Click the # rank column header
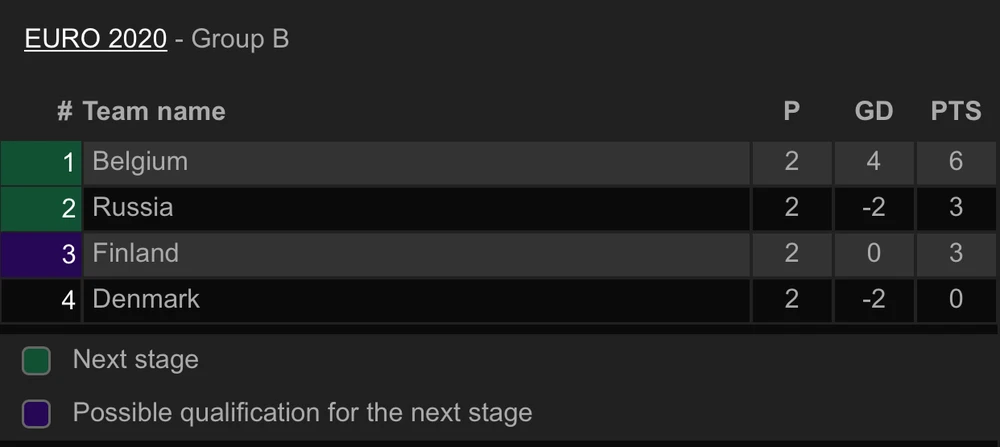 (x=65, y=111)
